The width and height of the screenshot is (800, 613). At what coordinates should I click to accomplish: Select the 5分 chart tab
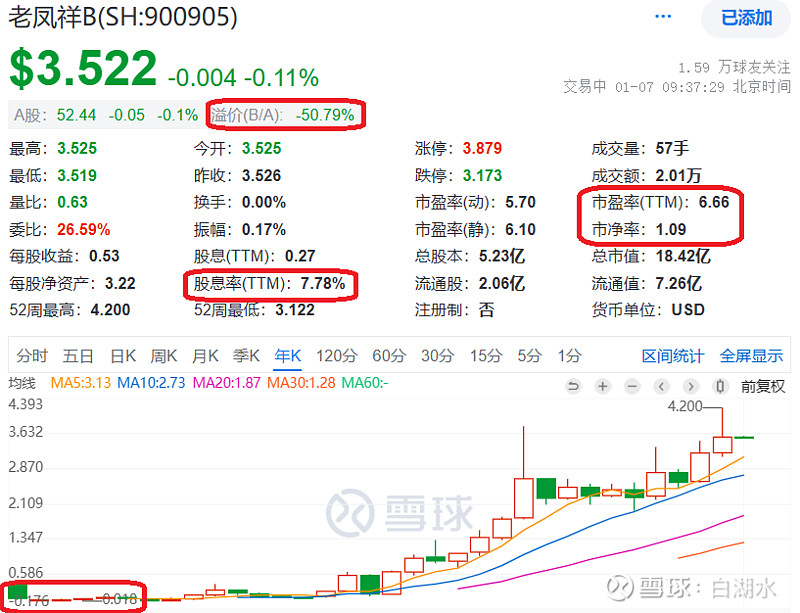(529, 355)
